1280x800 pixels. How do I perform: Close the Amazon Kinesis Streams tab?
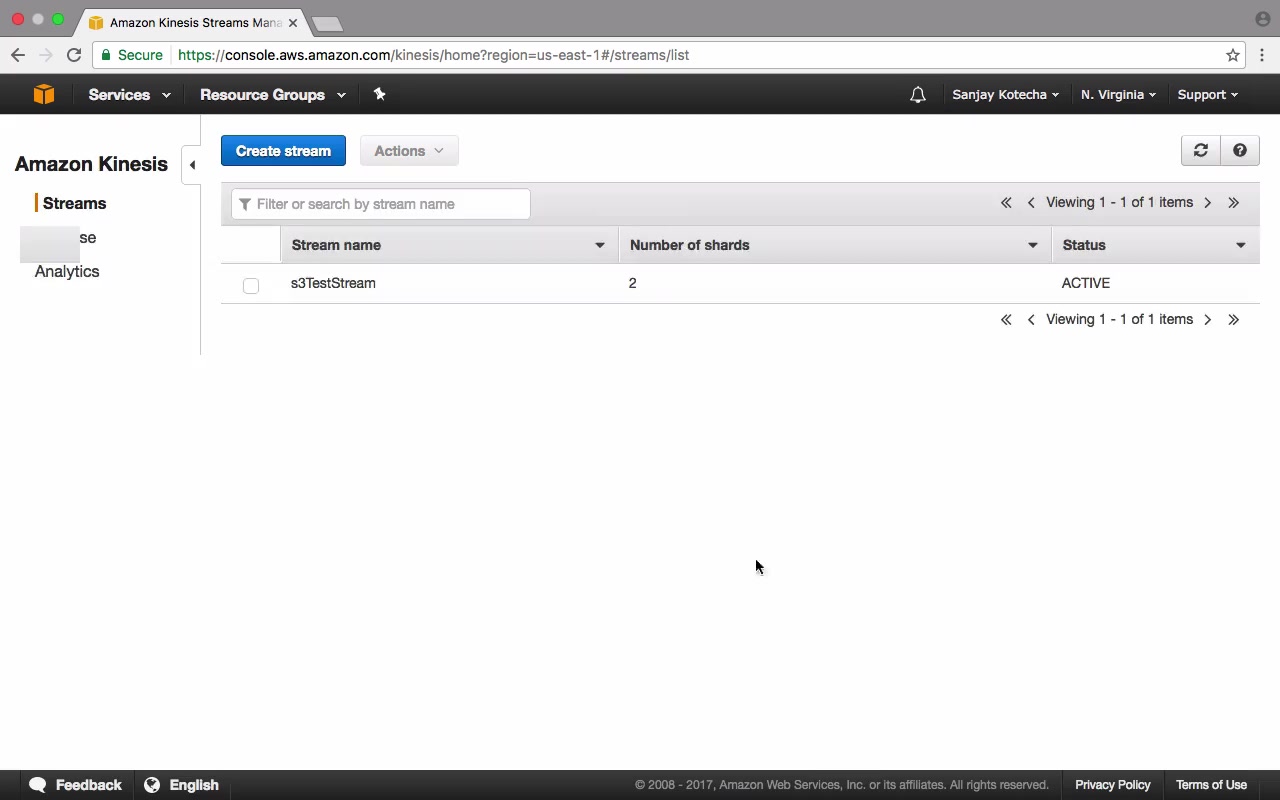(x=293, y=22)
